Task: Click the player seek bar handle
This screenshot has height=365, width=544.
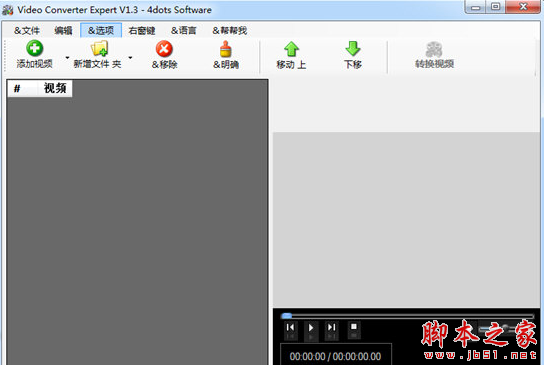Action: [287, 316]
